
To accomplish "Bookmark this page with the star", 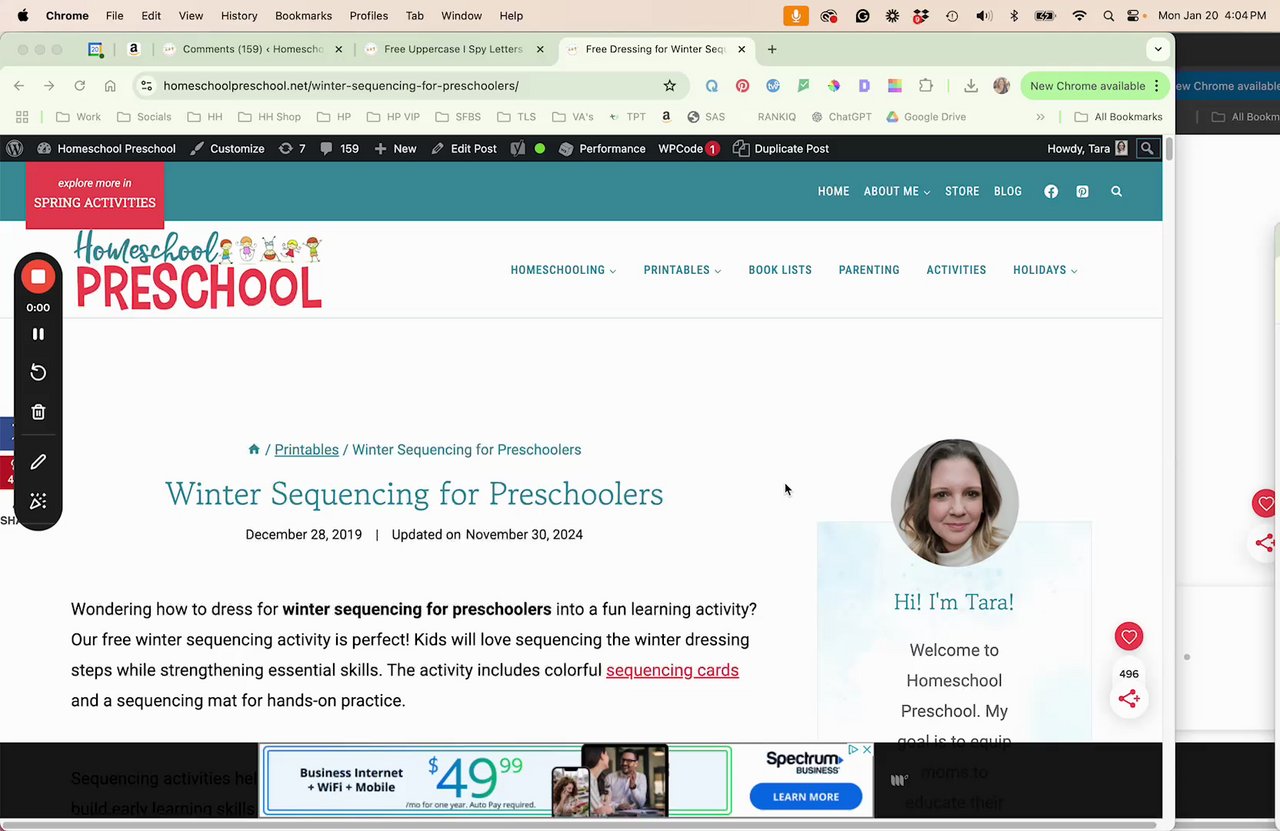I will (x=670, y=86).
